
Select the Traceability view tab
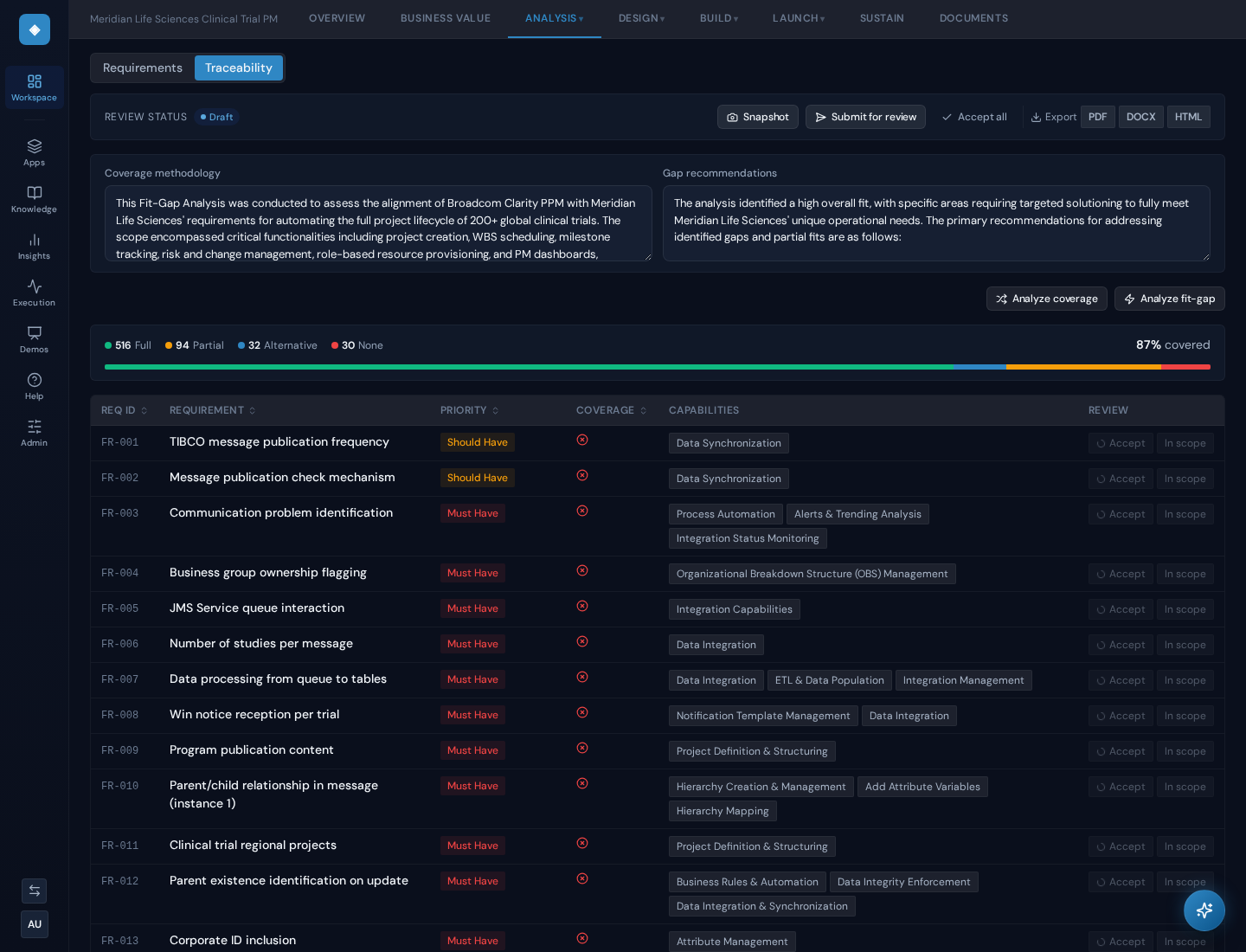[x=239, y=68]
